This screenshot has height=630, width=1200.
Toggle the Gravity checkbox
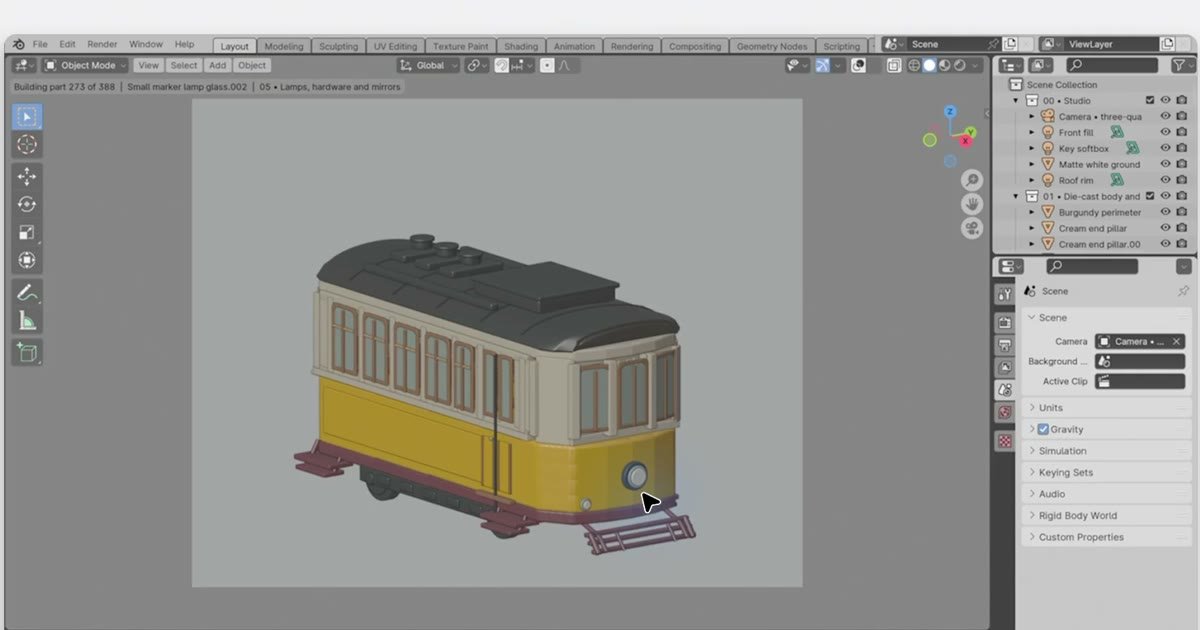click(x=1043, y=429)
